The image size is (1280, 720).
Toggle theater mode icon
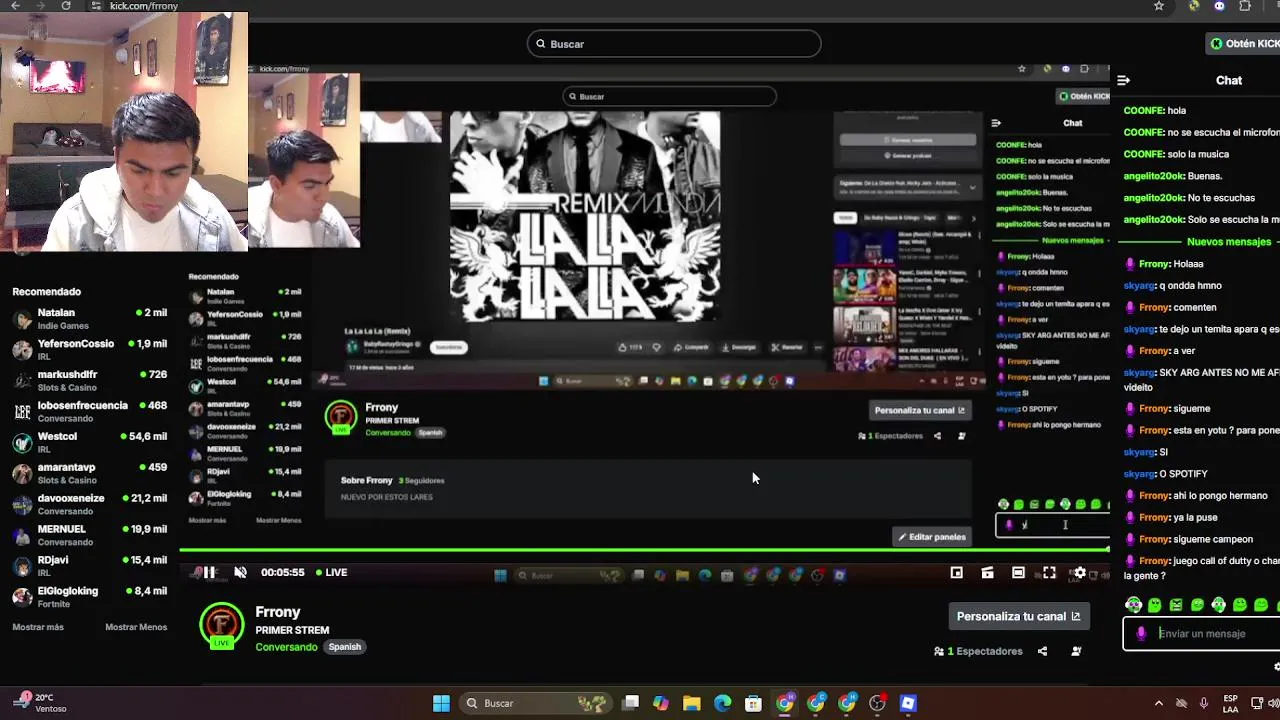point(1018,572)
